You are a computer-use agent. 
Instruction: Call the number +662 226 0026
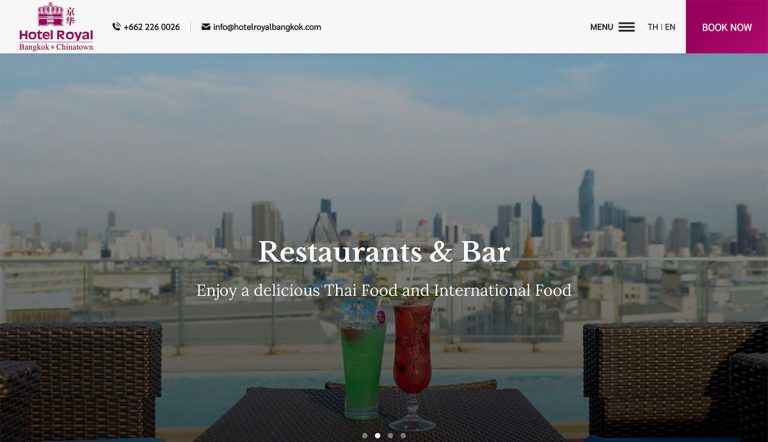coord(151,27)
